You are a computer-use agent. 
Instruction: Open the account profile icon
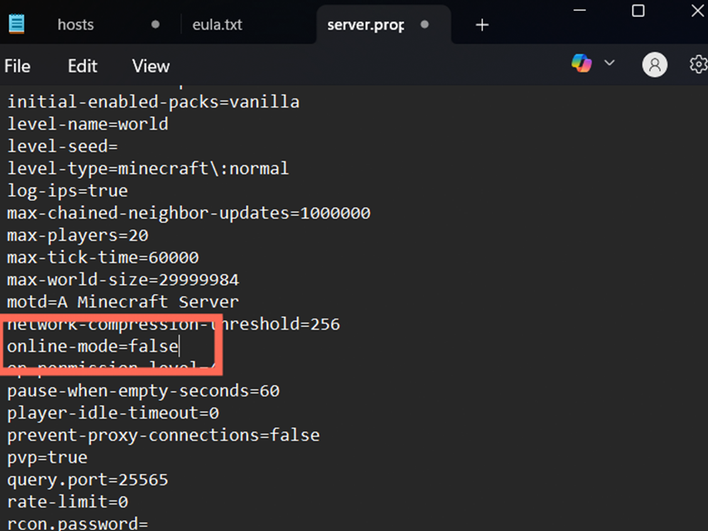pyautogui.click(x=655, y=65)
